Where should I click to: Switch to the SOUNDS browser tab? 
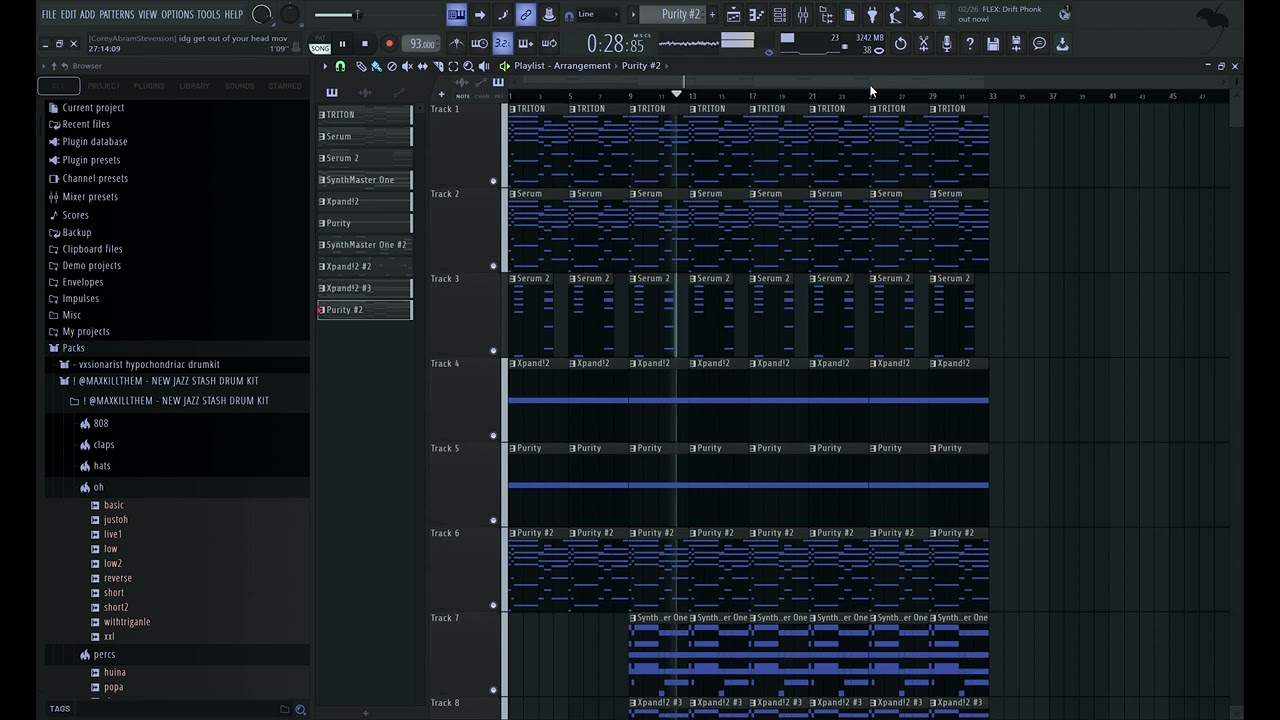click(239, 86)
